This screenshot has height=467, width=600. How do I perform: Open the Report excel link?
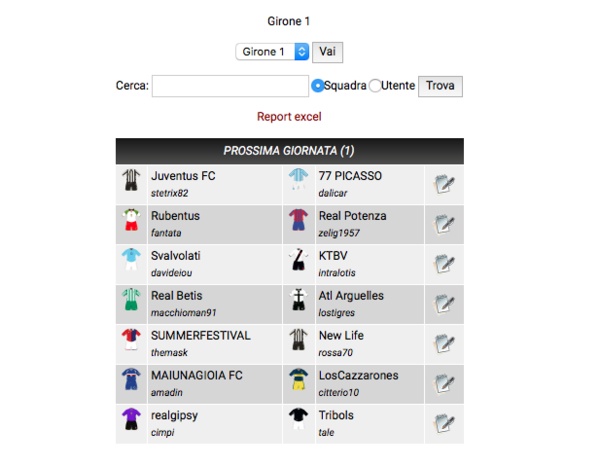pos(289,117)
